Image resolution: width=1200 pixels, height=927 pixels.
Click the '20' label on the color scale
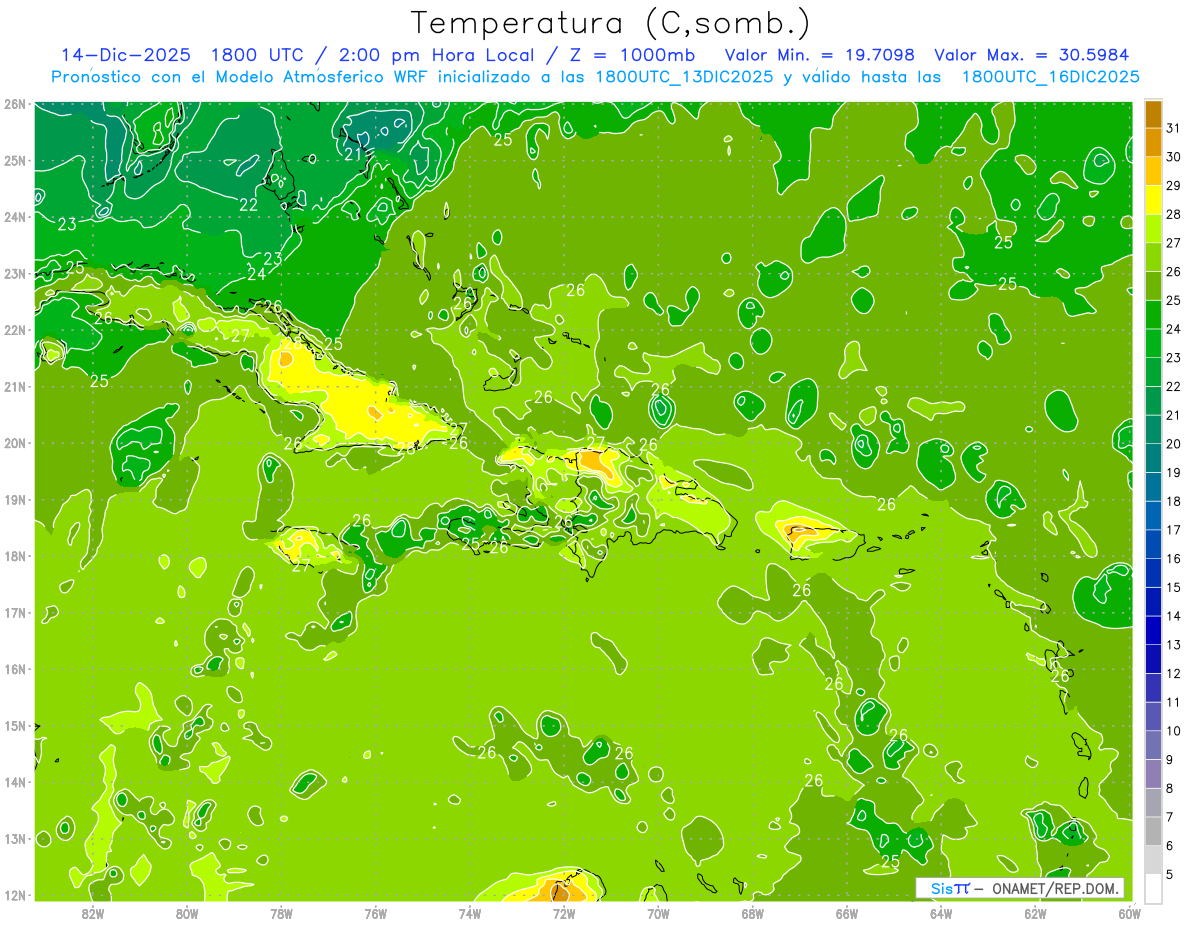click(x=1173, y=444)
